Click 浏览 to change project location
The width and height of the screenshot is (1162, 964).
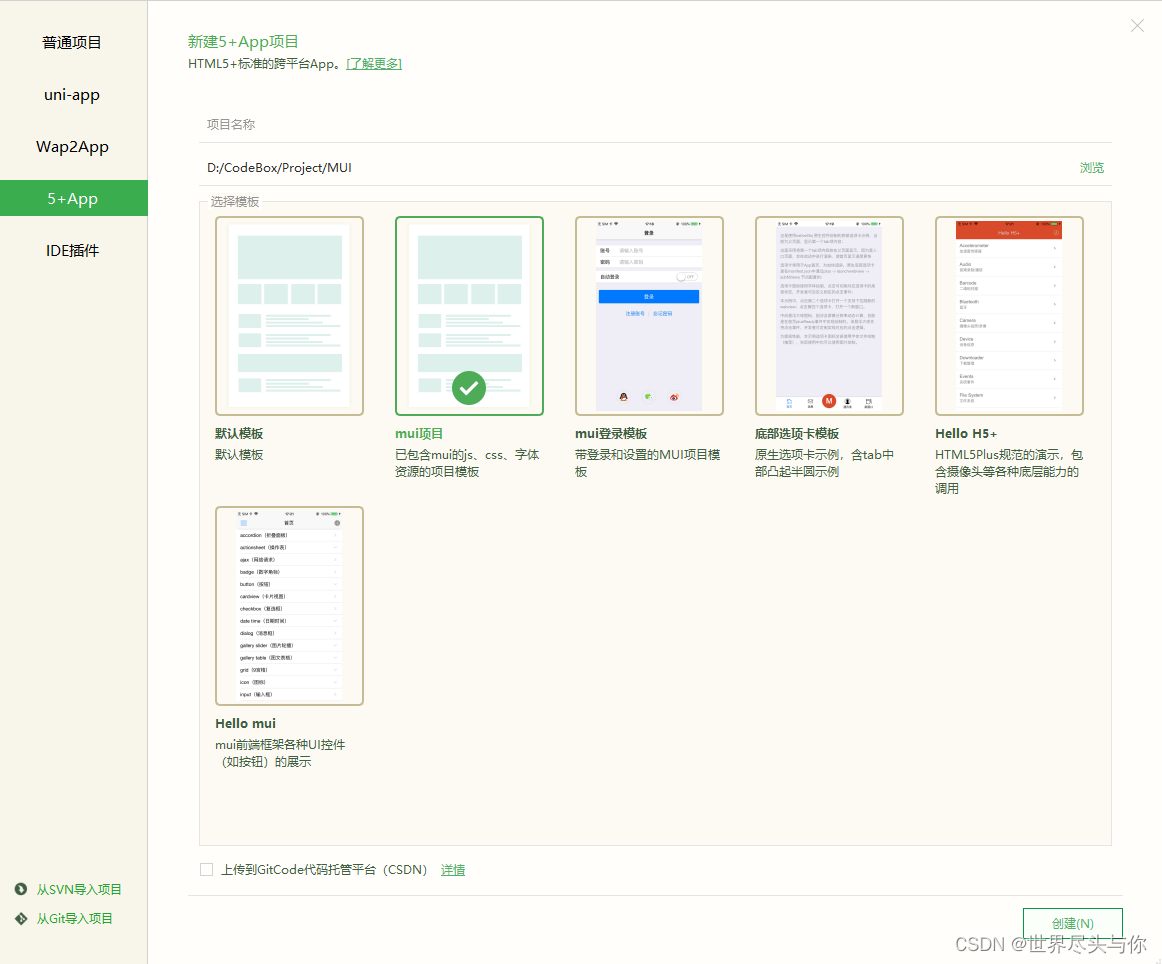(1092, 167)
